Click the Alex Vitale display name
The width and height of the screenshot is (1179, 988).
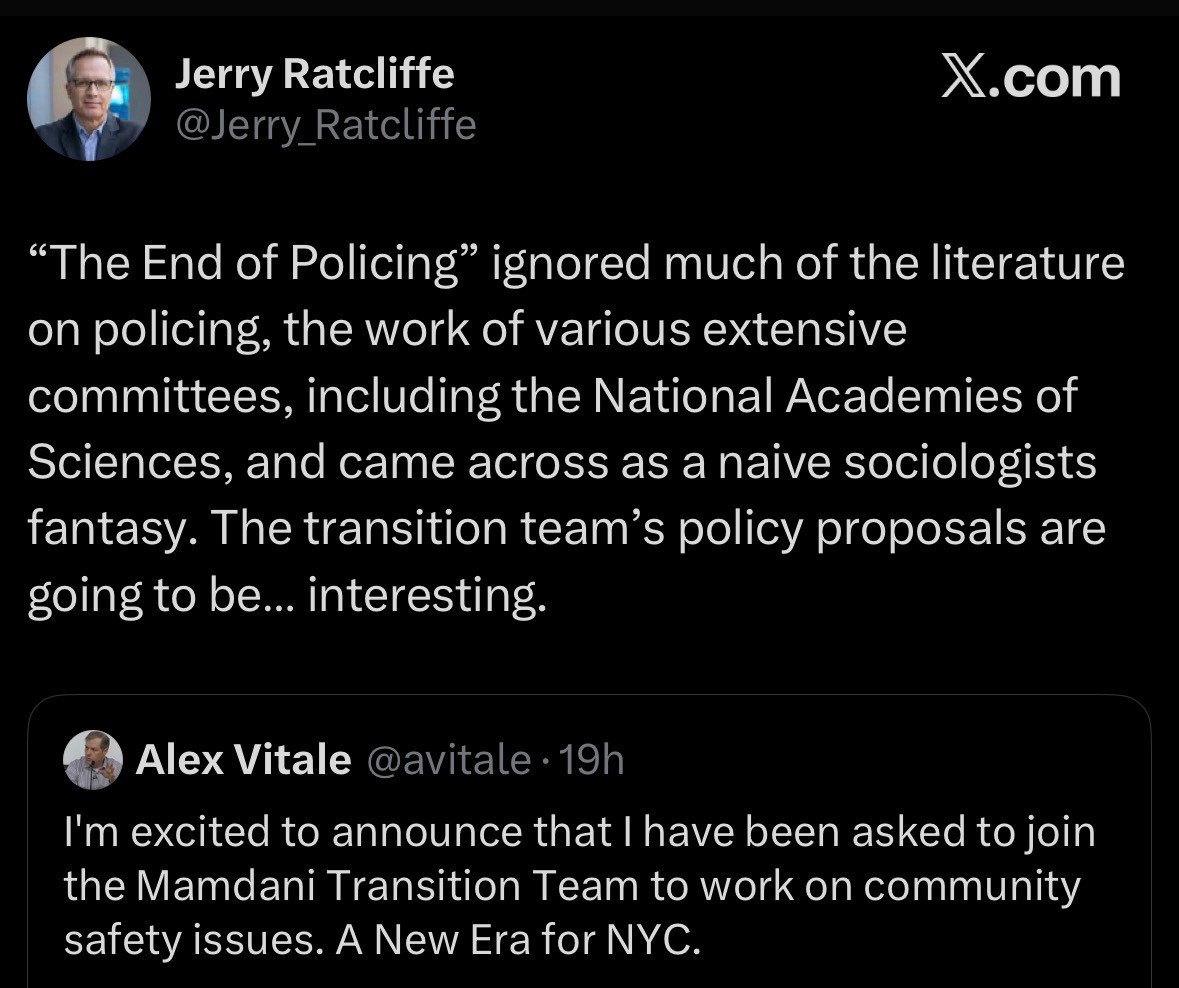tap(243, 761)
